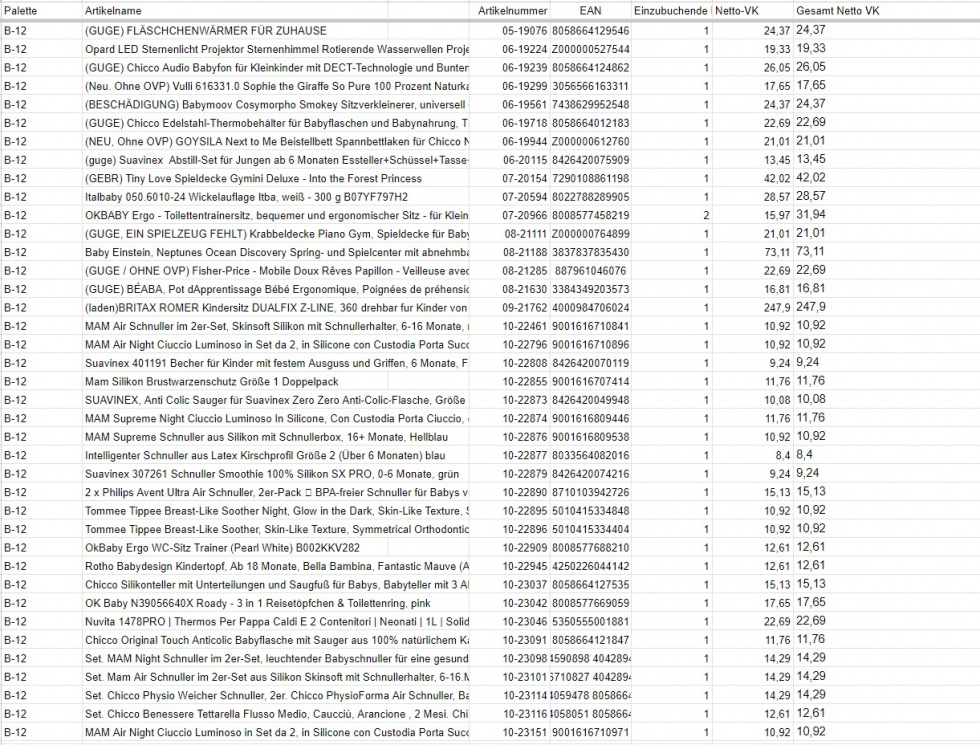This screenshot has height=745, width=980.
Task: Click EAN 3056566163311
Action: tap(591, 86)
